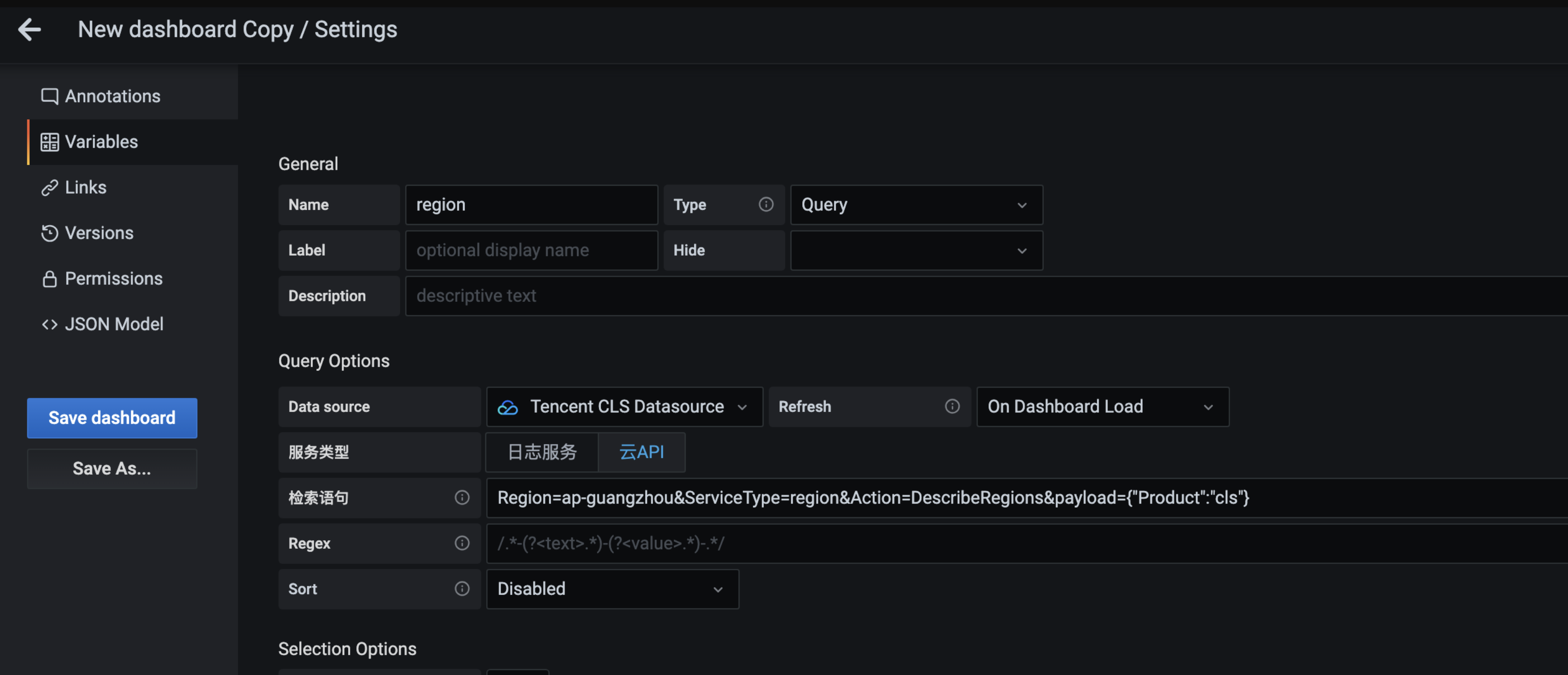Click the General section heading
The image size is (1568, 675).
coord(308,164)
